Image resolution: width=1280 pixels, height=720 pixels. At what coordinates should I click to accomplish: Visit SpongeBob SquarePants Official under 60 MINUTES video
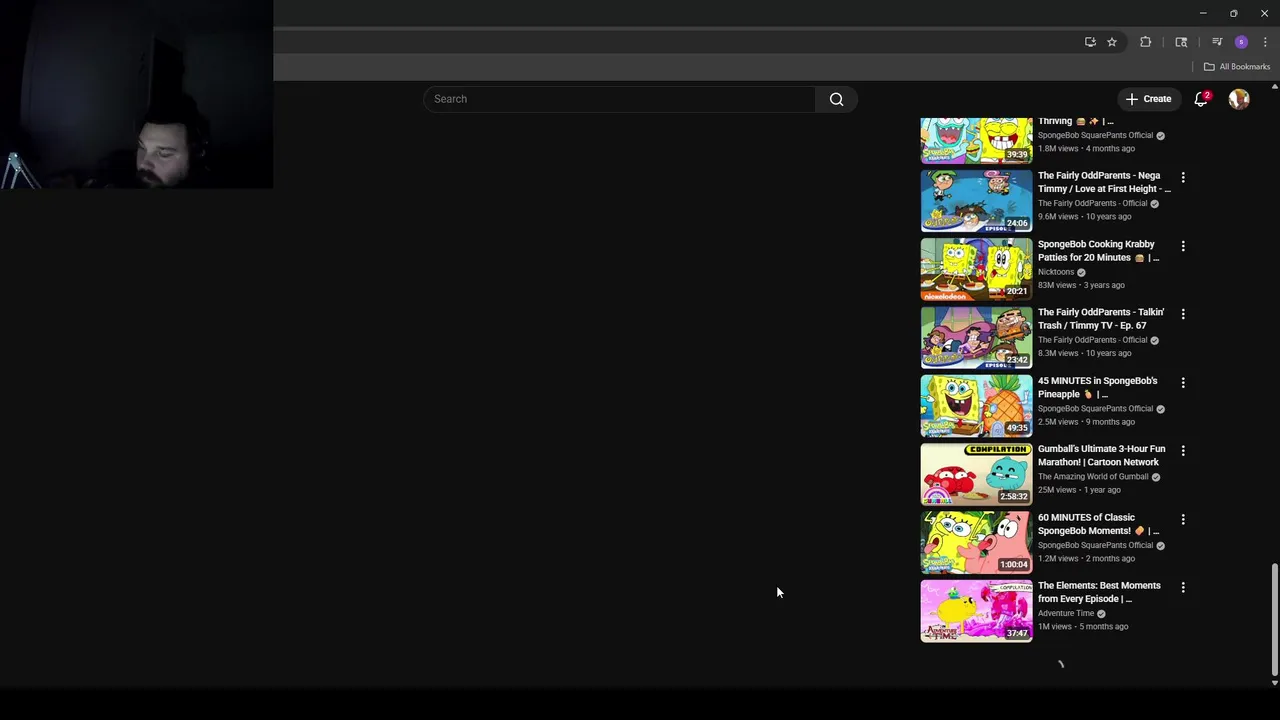[x=1096, y=546]
